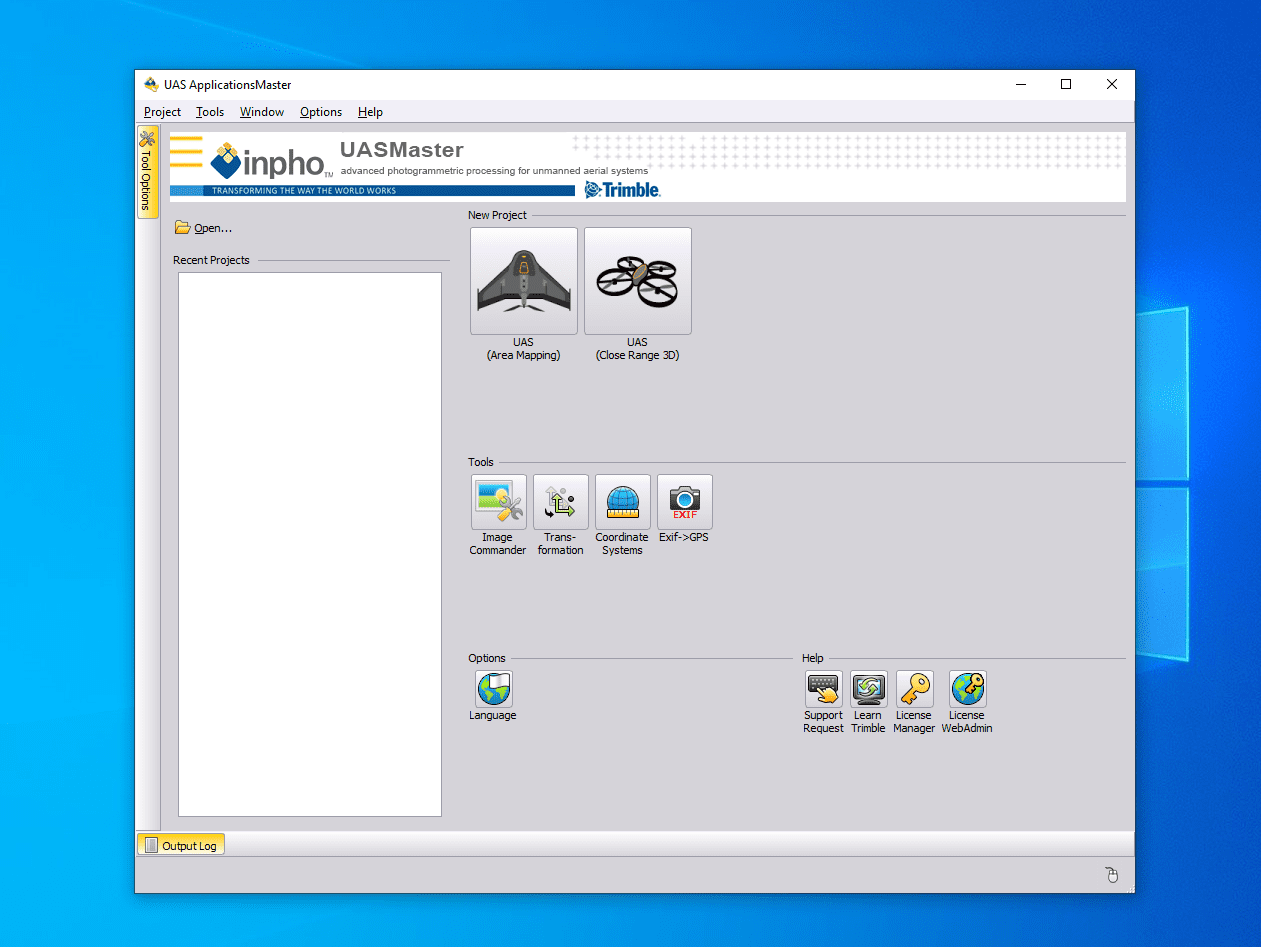The width and height of the screenshot is (1261, 947).
Task: Create a UAS Close Range 3D project
Action: [x=637, y=280]
